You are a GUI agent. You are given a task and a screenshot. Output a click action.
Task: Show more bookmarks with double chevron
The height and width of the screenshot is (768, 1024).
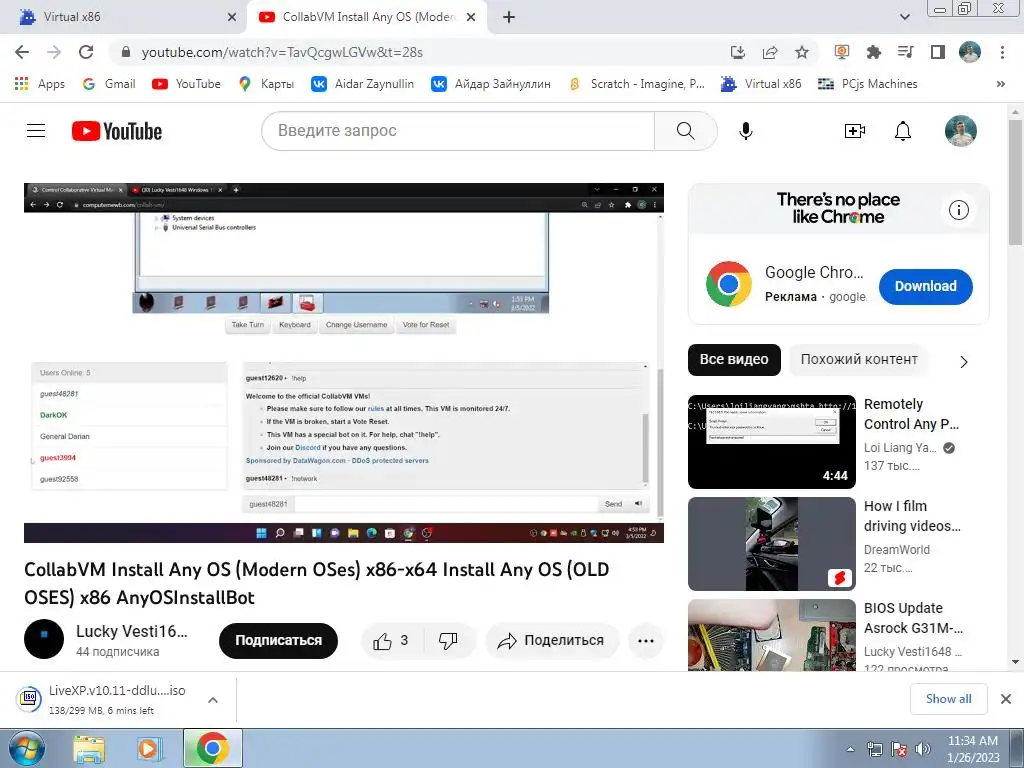1000,84
